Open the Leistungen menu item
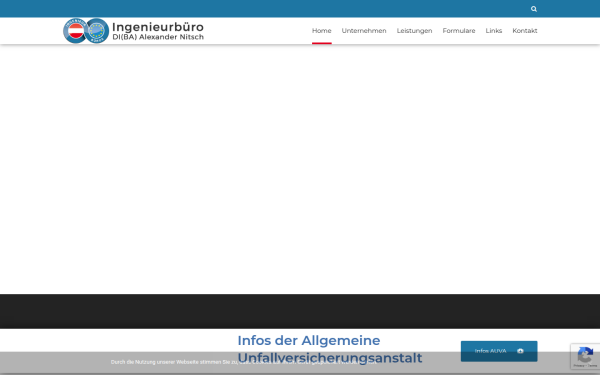 point(414,31)
